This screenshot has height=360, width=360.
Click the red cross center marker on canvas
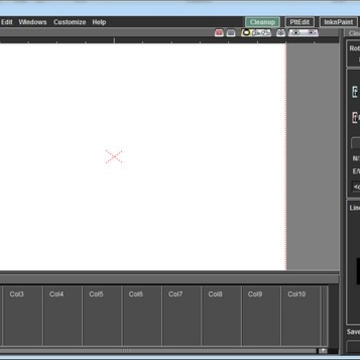(x=114, y=157)
